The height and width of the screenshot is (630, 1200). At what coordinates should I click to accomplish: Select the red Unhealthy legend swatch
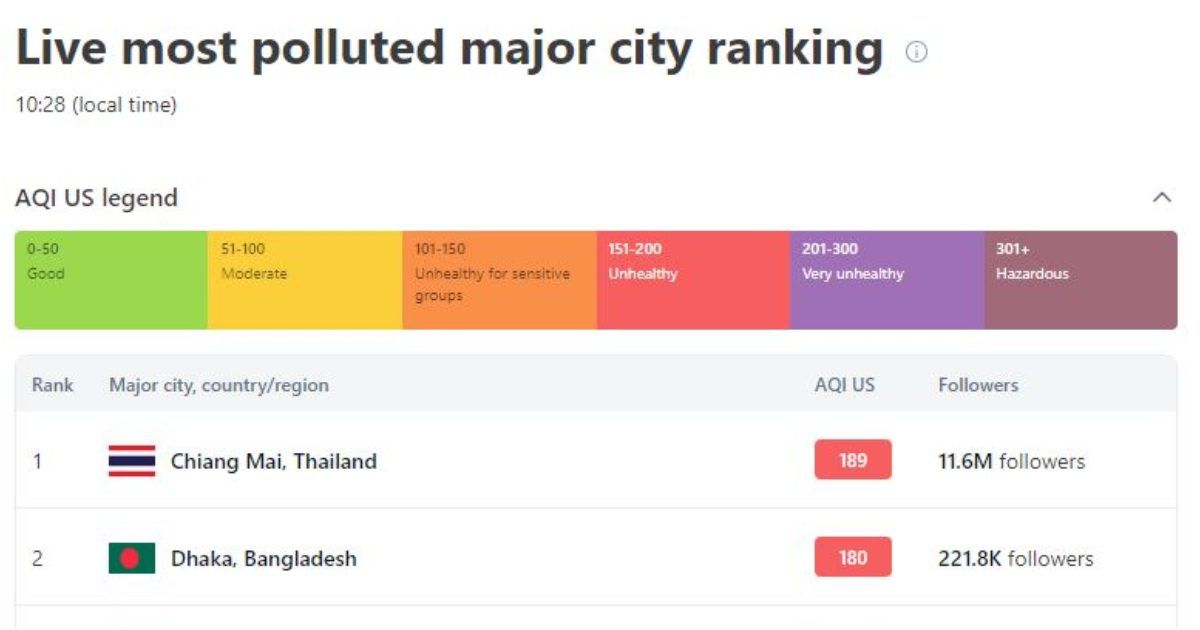pos(693,280)
